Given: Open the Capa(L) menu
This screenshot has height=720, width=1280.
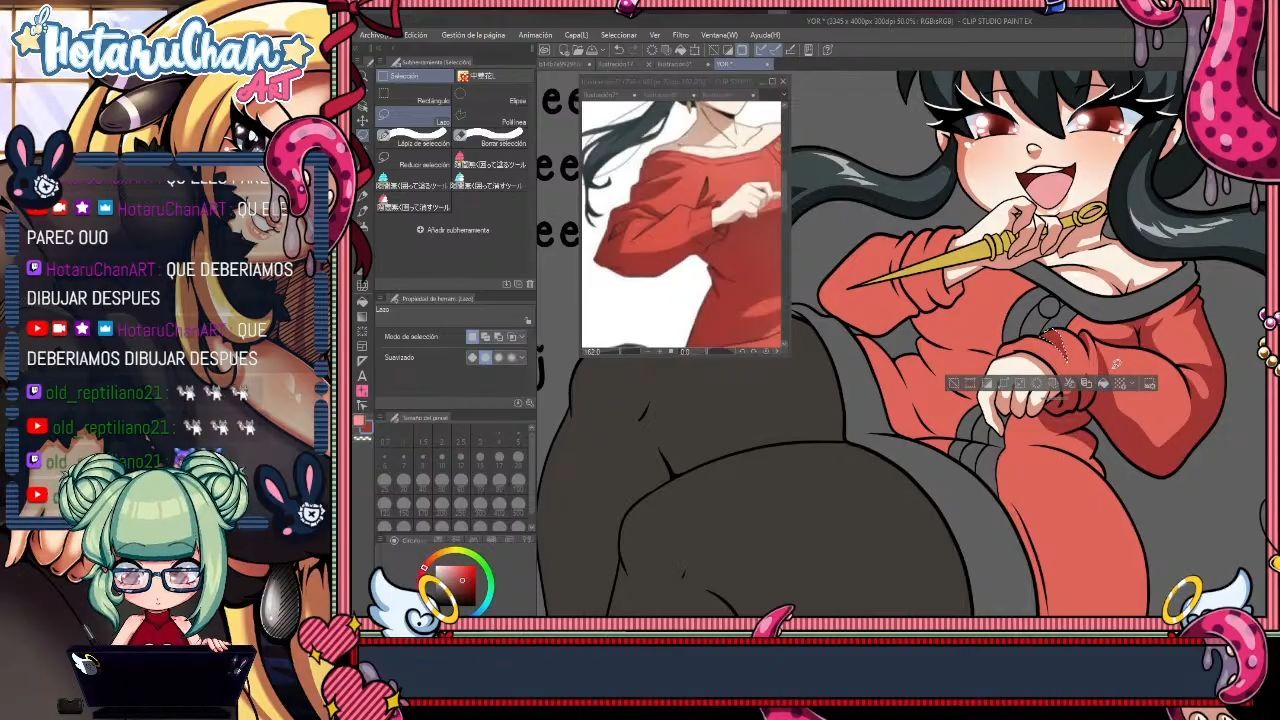Looking at the screenshot, I should coord(576,35).
